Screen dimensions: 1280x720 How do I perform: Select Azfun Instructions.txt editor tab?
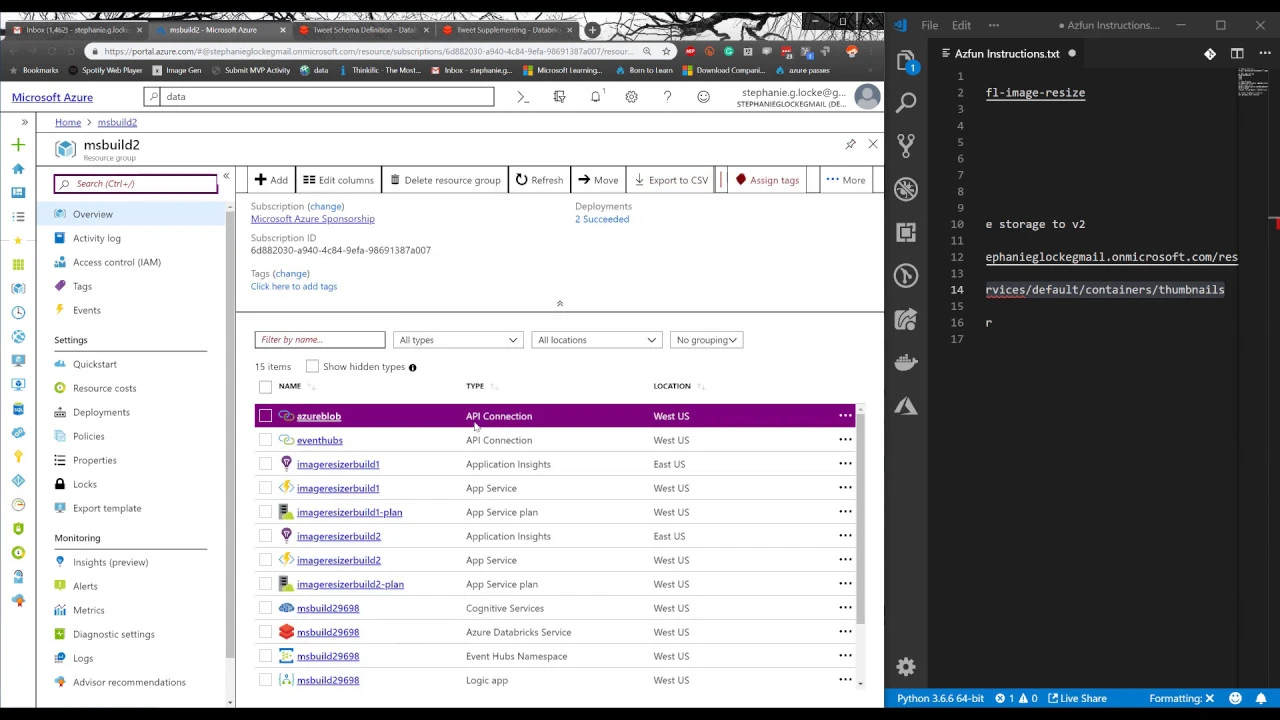[x=1007, y=54]
